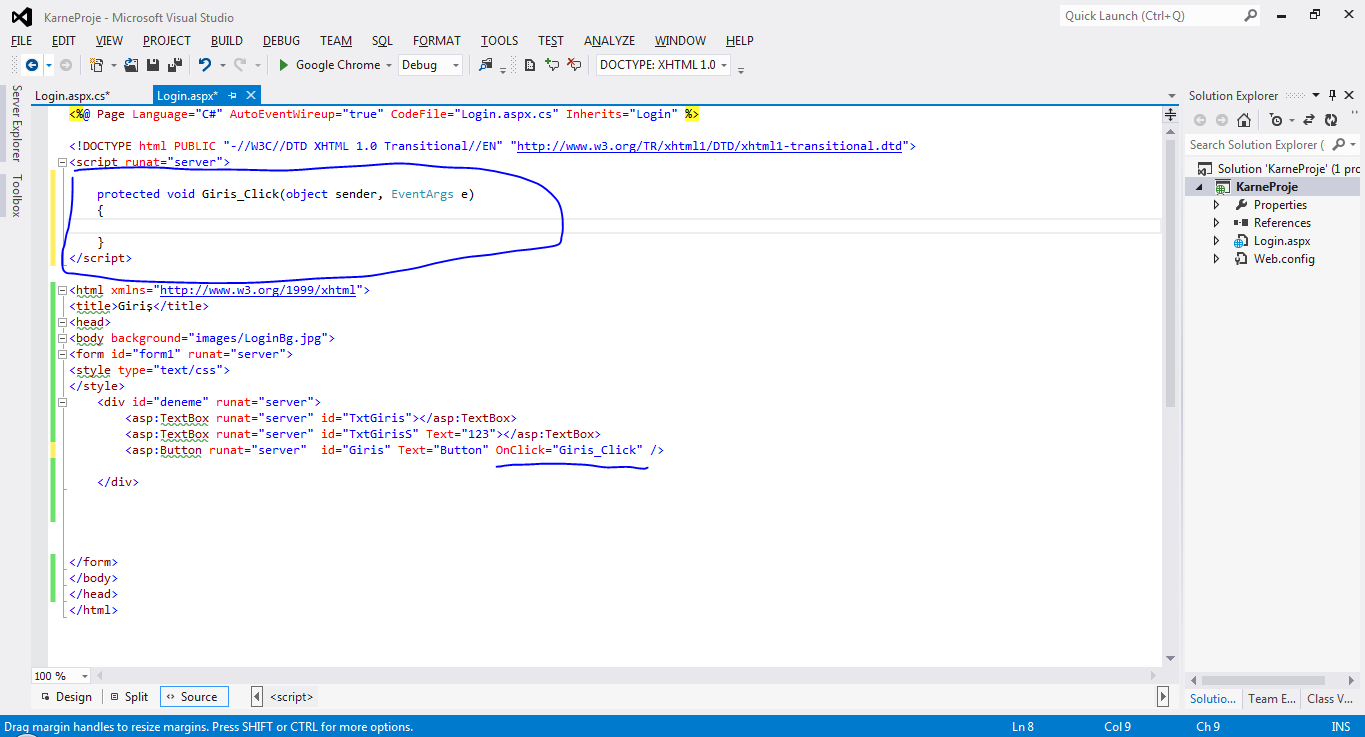Open the Server Explorer side panel
This screenshot has width=1365, height=737.
point(16,124)
